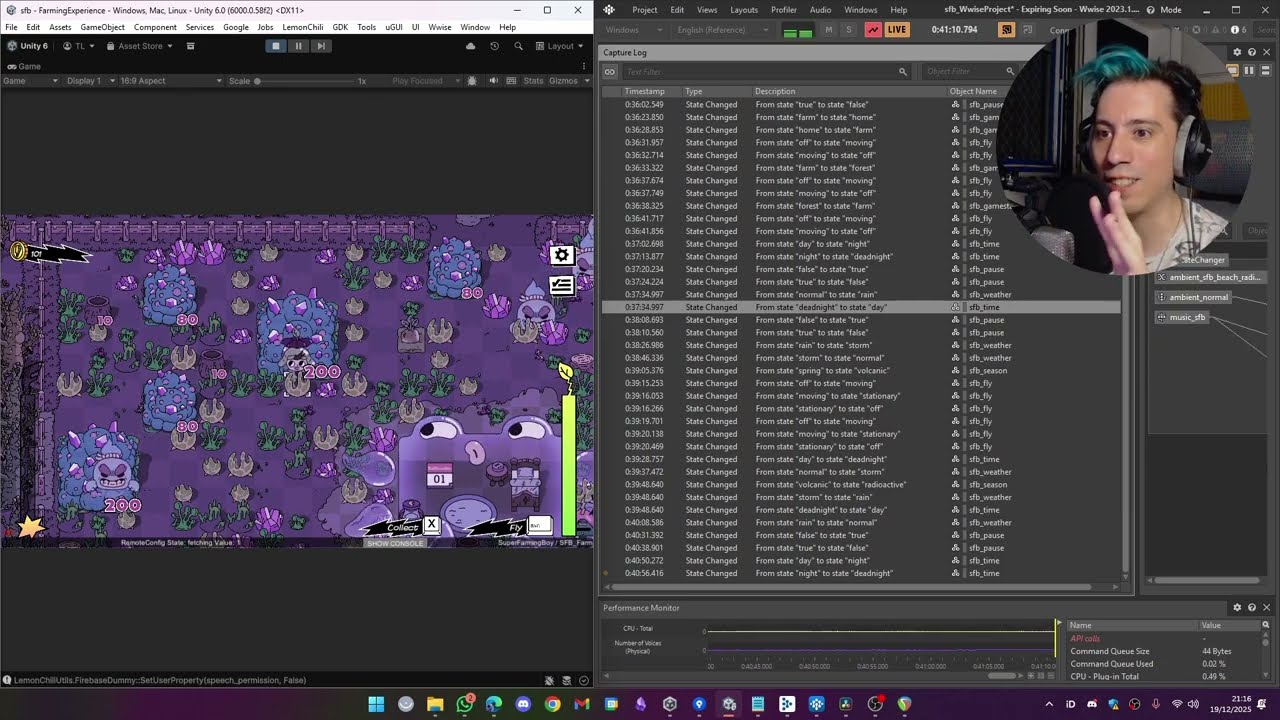Open Capture Log settings gear
Screen dimensions: 1280x720
tap(1237, 52)
